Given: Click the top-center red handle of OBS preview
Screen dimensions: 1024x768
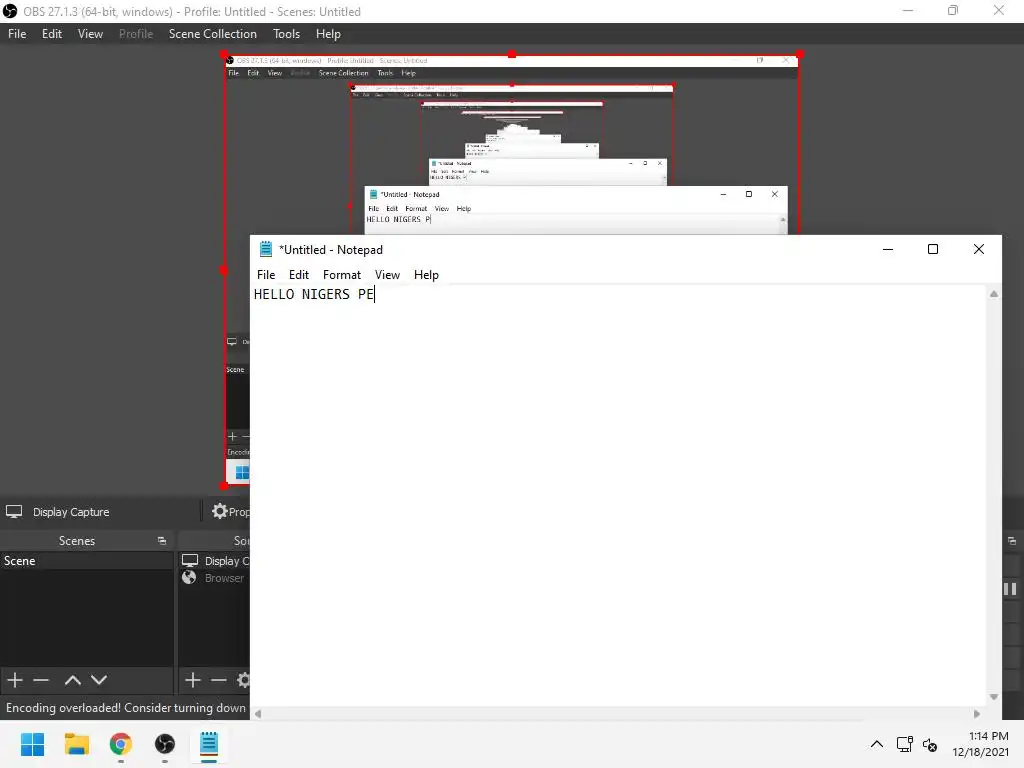Looking at the screenshot, I should tap(512, 54).
